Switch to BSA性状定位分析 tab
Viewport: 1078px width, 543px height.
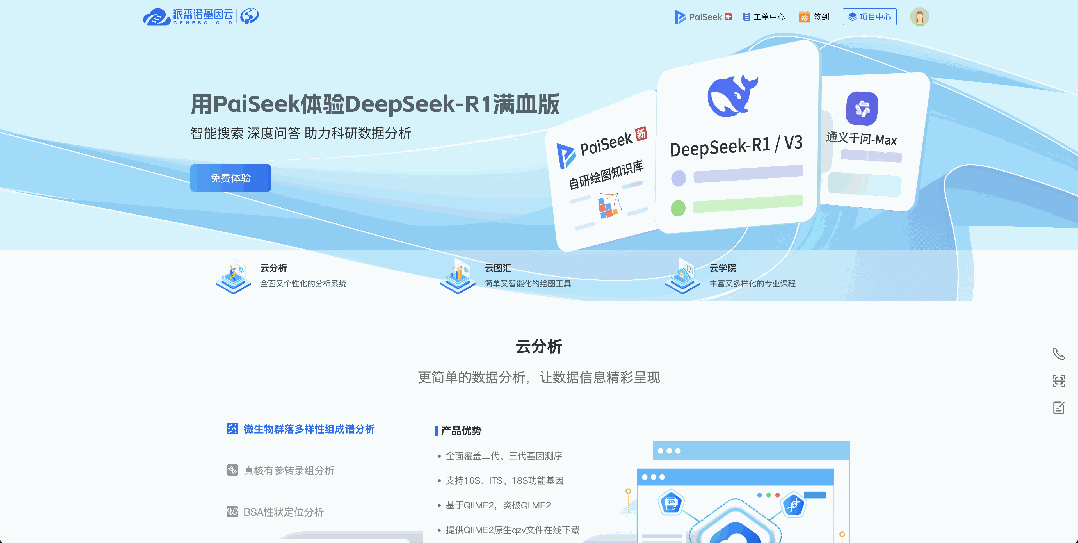click(x=283, y=512)
